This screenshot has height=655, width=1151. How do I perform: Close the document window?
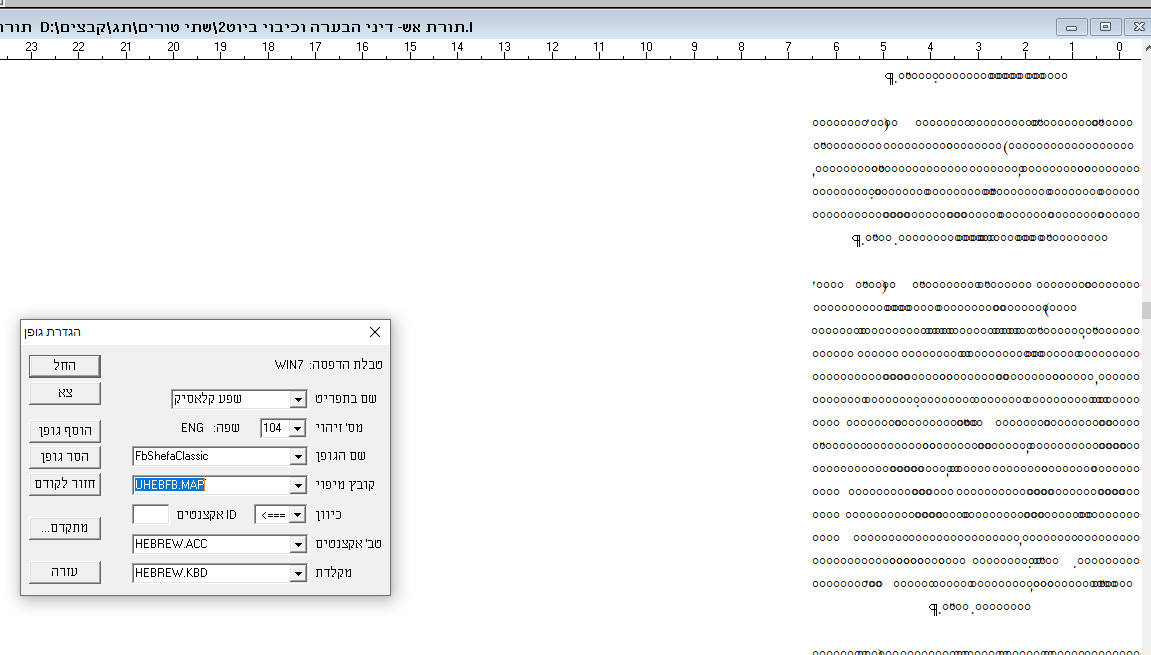1139,27
